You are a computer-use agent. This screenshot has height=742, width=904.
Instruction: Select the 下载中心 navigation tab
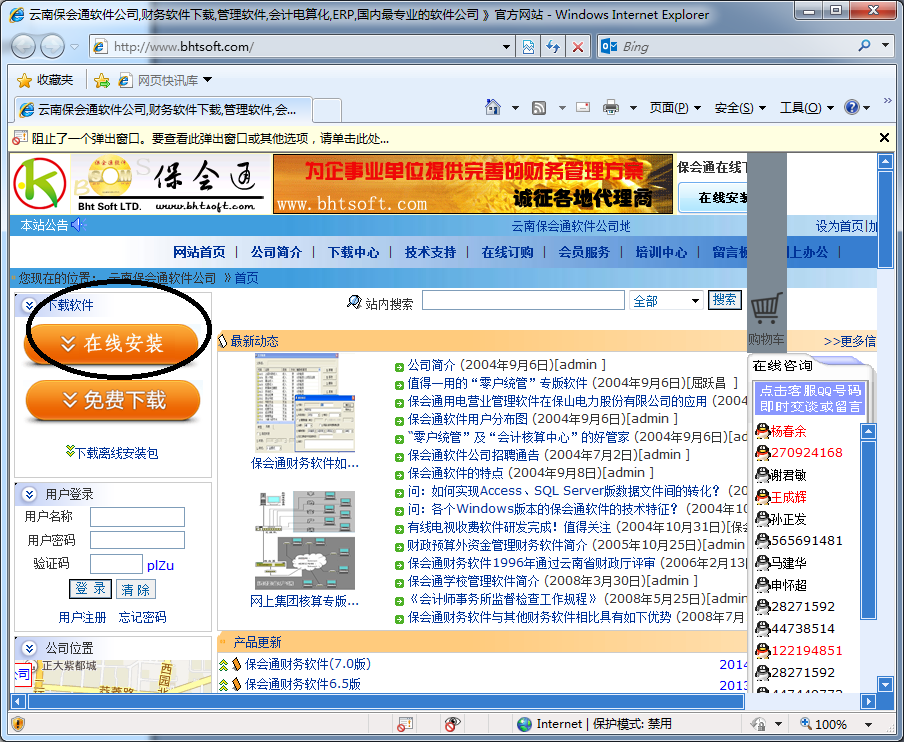click(353, 252)
